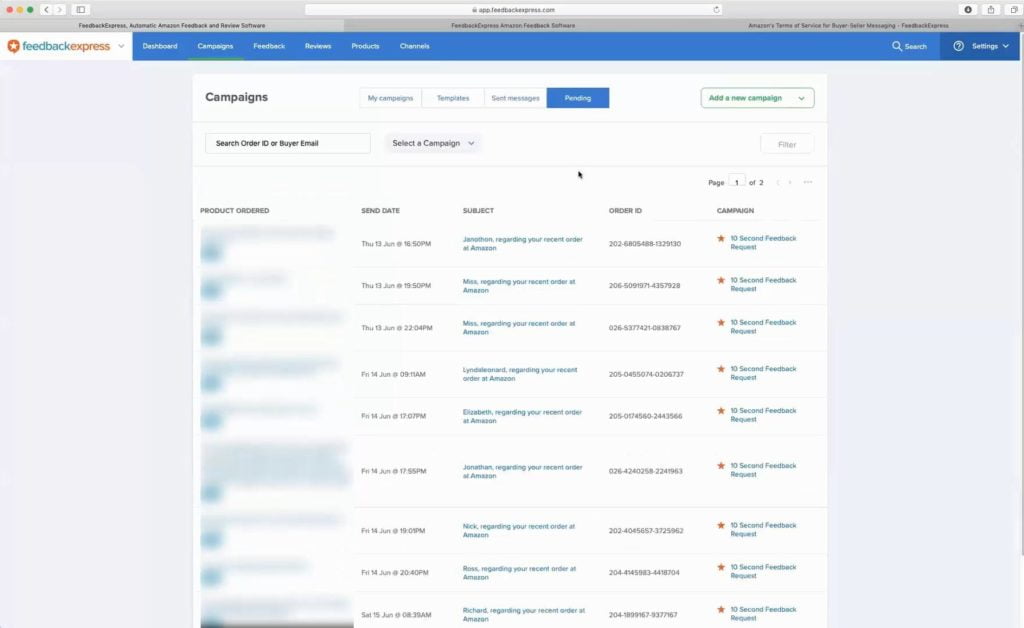Image resolution: width=1024 pixels, height=628 pixels.
Task: Click star icon in order 202-6805488-1329130 row
Action: click(x=721, y=238)
